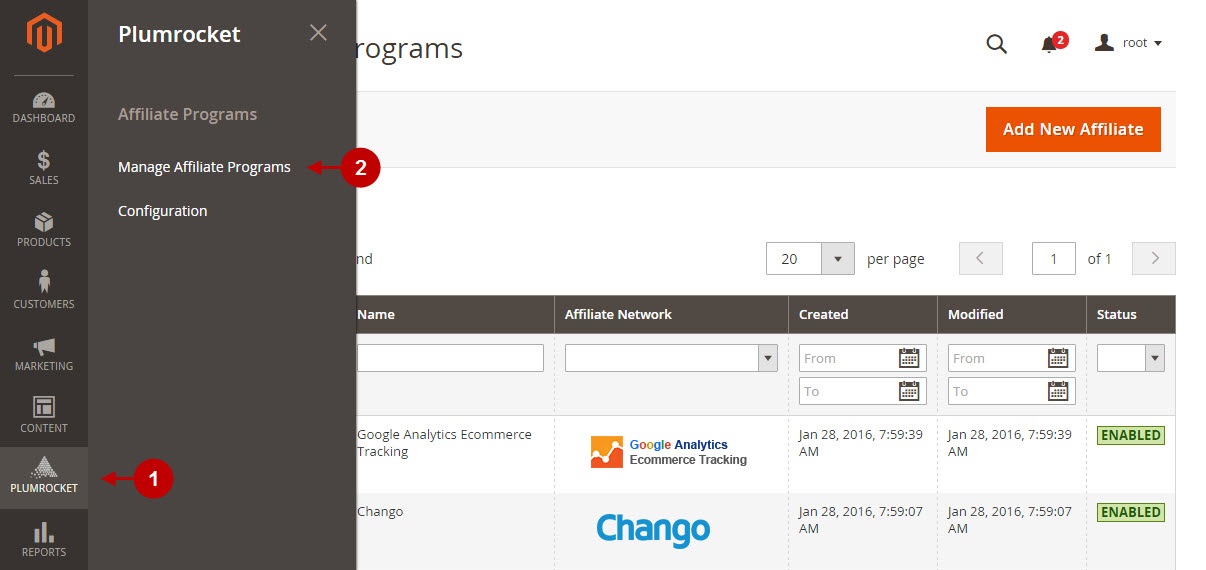Screen dimensions: 1206x570
Task: Click the Chango network logo
Action: point(653,530)
